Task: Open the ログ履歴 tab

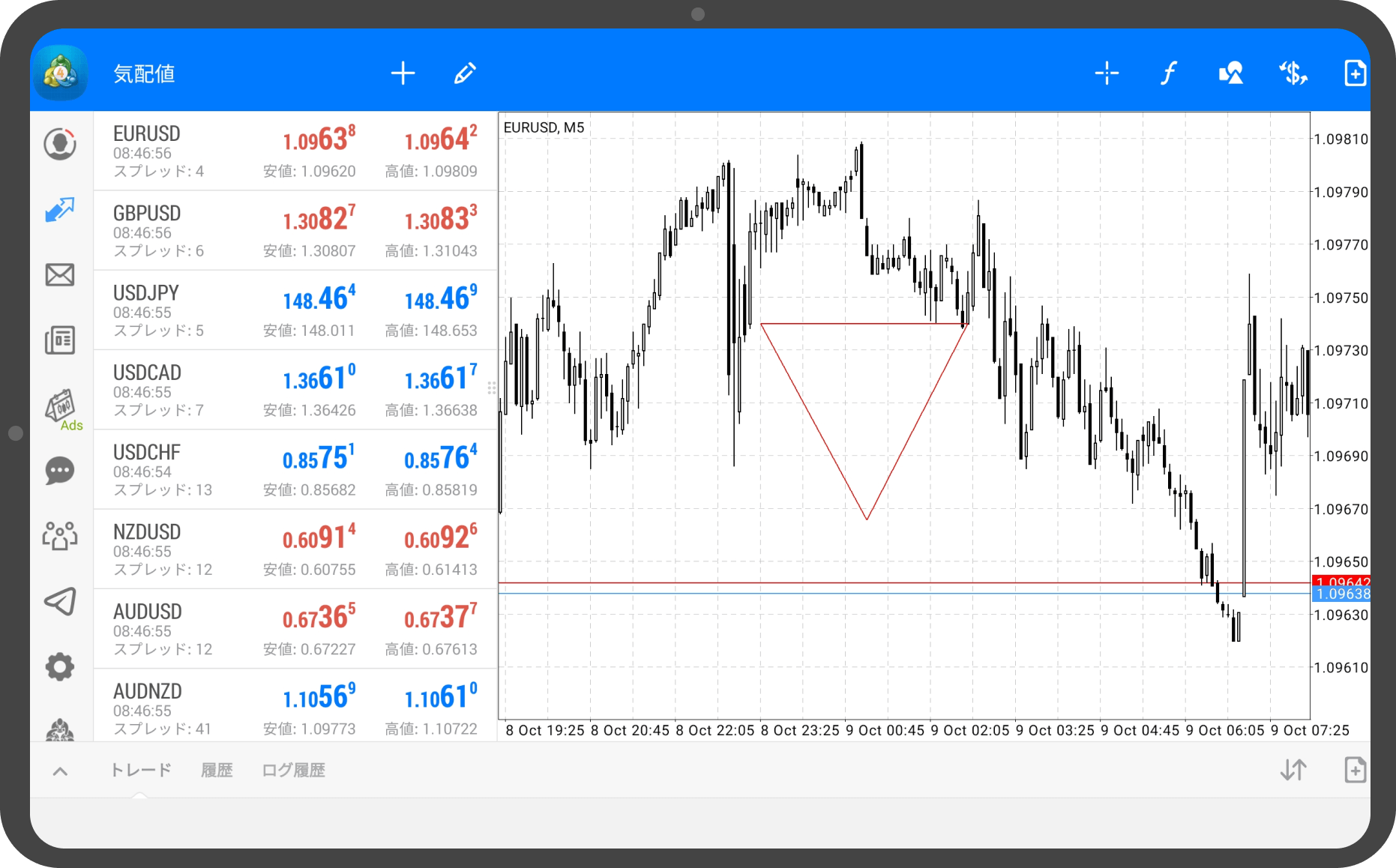Action: 293,771
